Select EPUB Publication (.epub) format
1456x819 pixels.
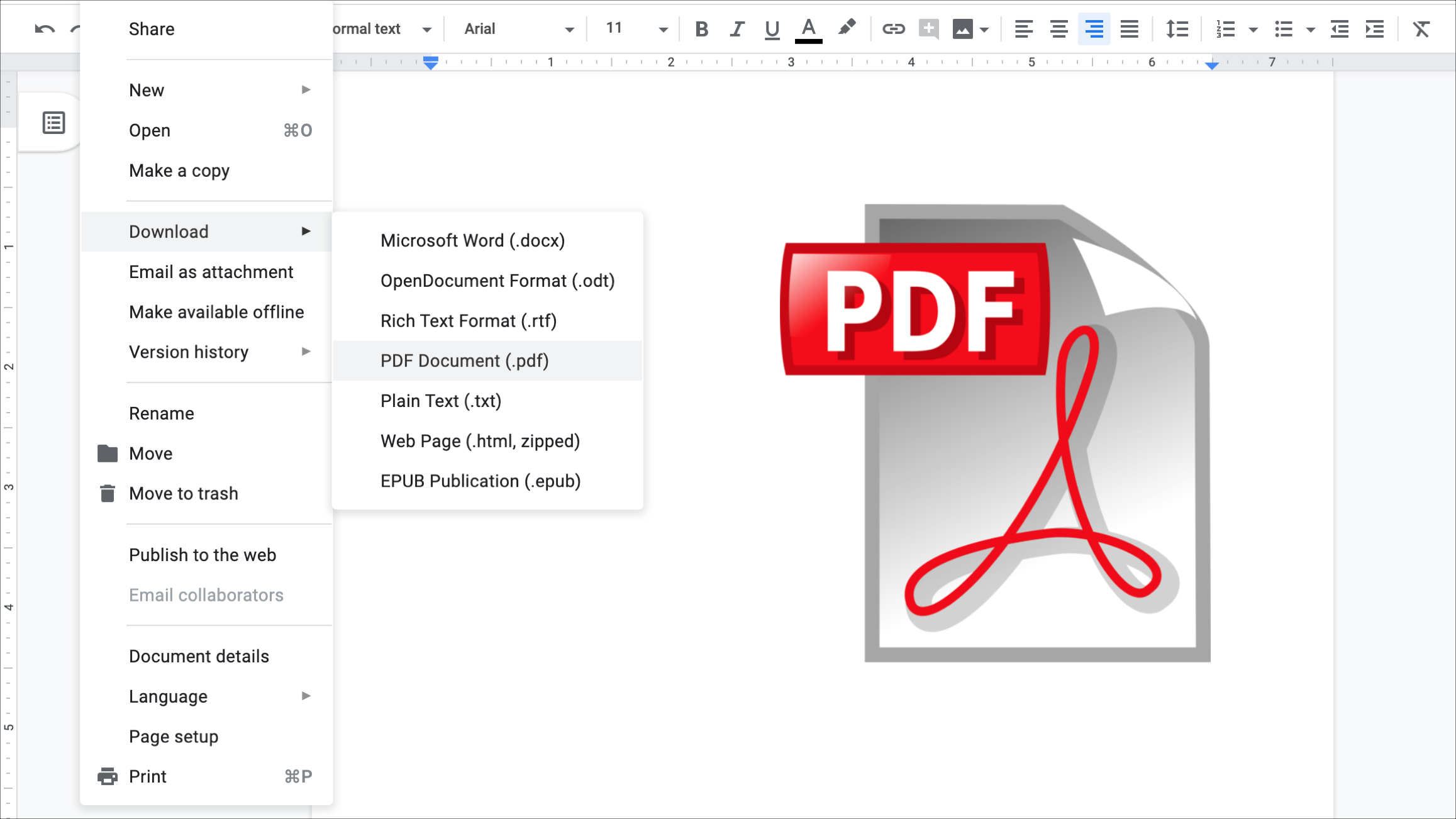[x=480, y=481]
